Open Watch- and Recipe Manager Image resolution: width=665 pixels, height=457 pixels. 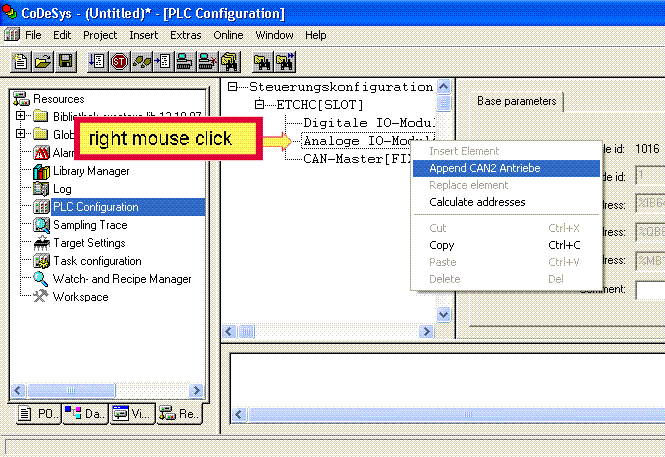pyautogui.click(x=121, y=279)
